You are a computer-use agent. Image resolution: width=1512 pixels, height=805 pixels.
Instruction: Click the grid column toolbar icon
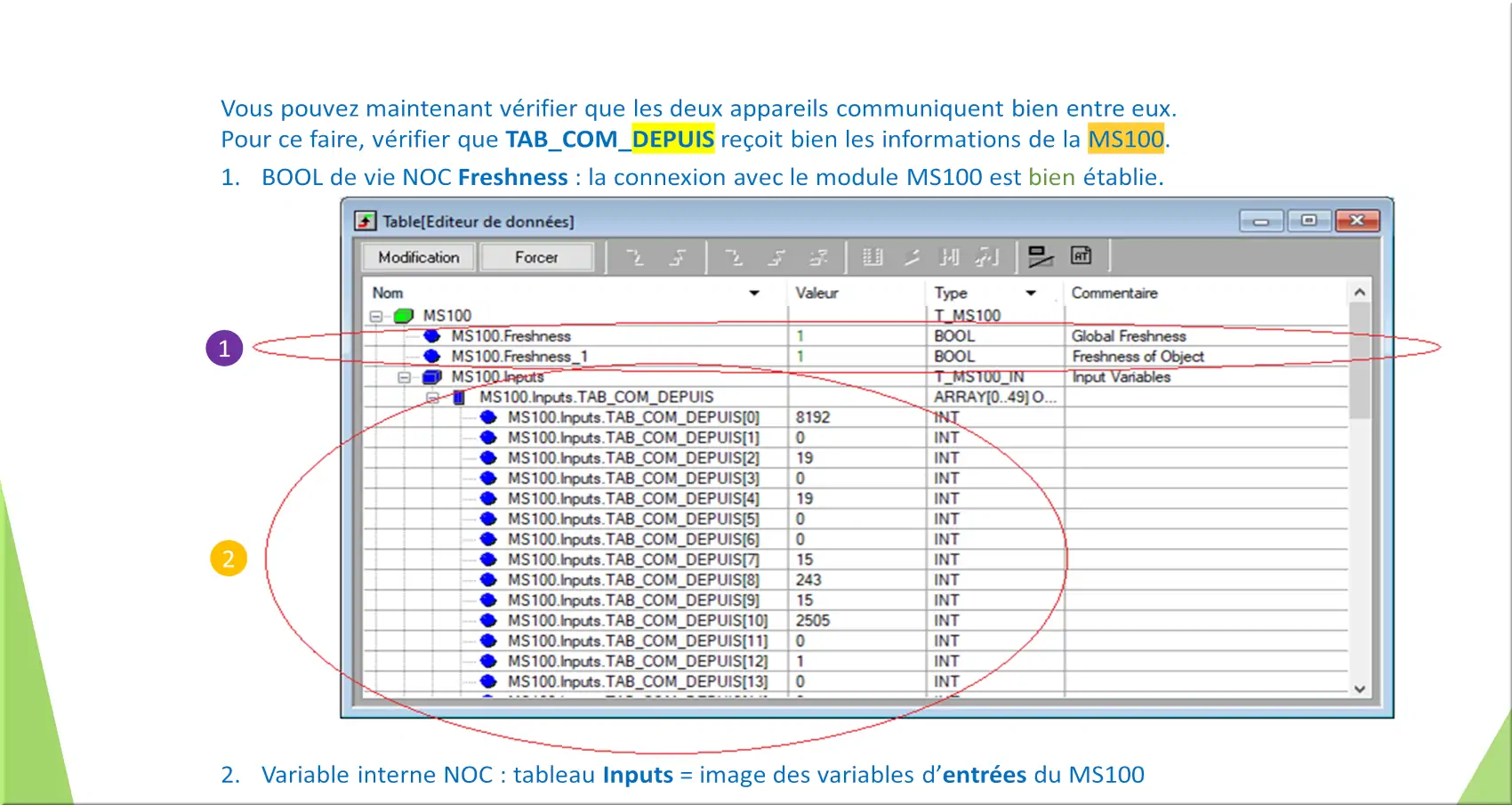click(873, 258)
